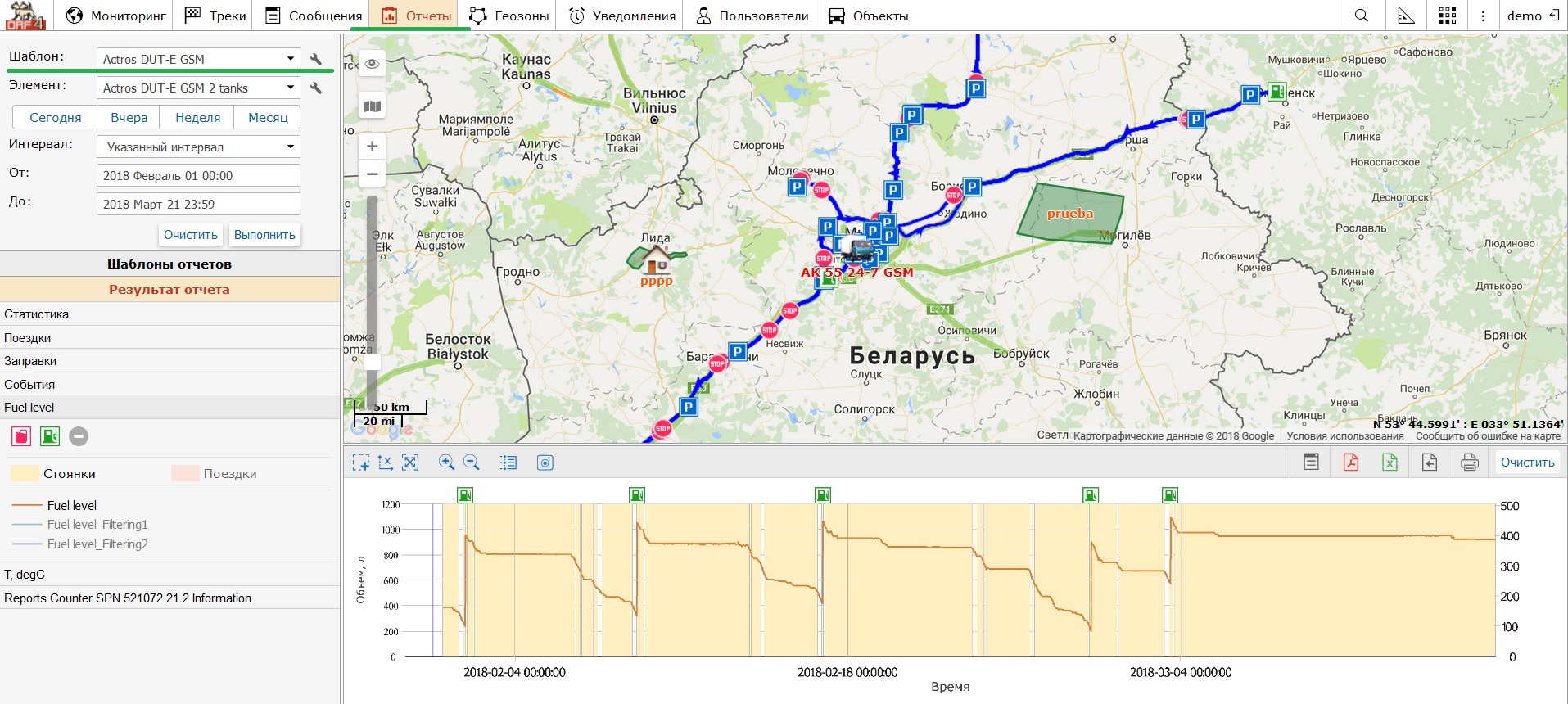Click the Стоянки color swatch in legend

click(x=25, y=473)
